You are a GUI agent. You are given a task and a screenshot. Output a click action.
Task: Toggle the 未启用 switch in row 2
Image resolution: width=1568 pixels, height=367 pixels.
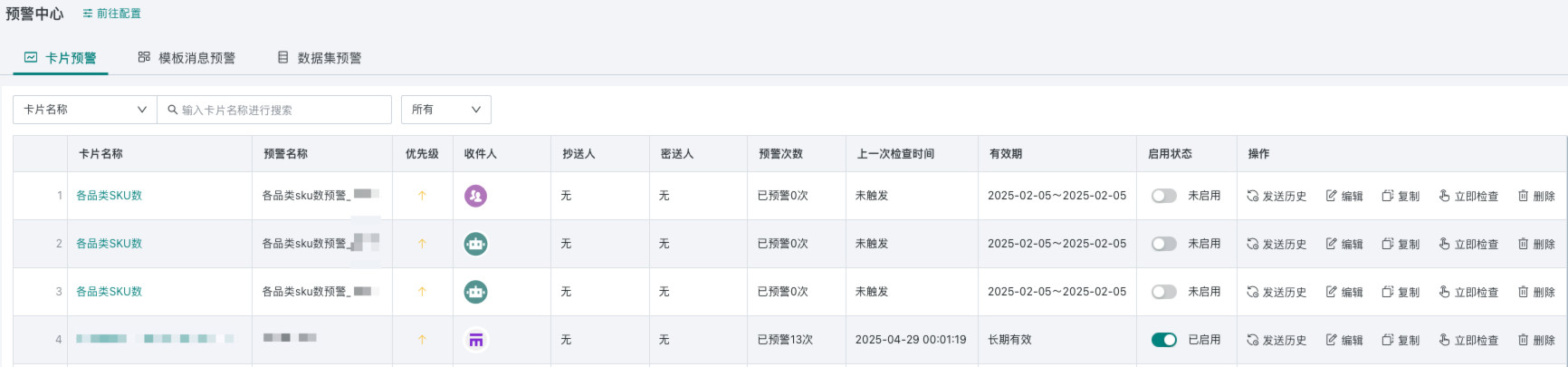pos(1164,244)
